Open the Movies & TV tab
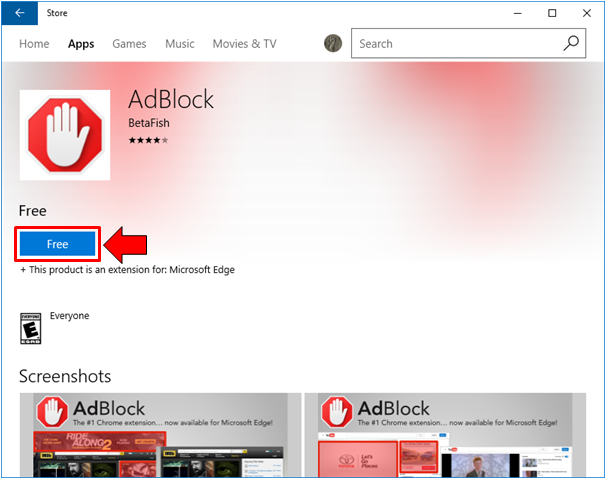Screen dimensions: 606x479 click(244, 44)
